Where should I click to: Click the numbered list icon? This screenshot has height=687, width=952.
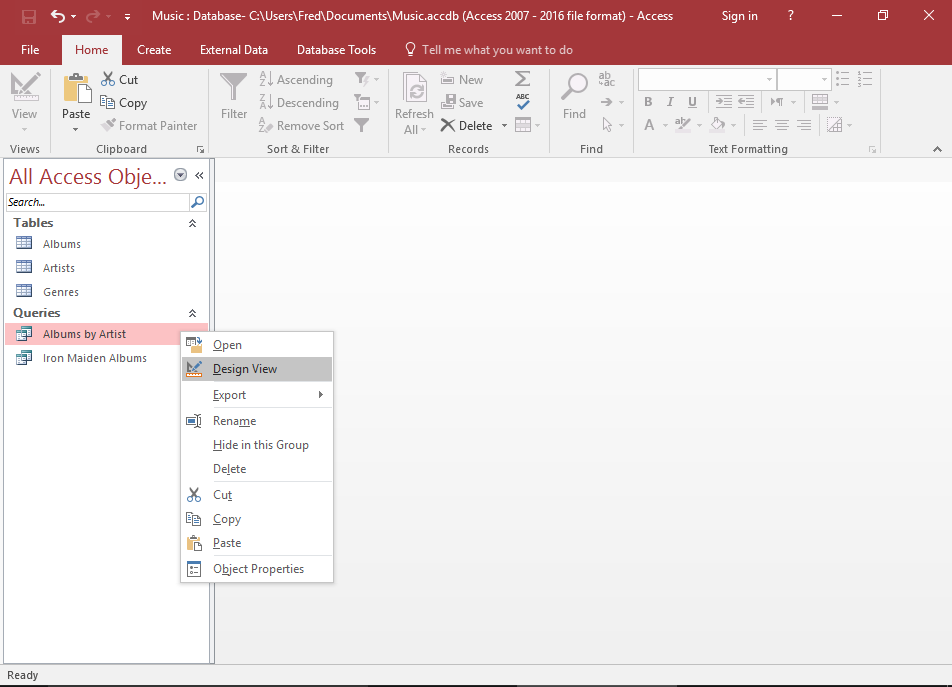[865, 79]
